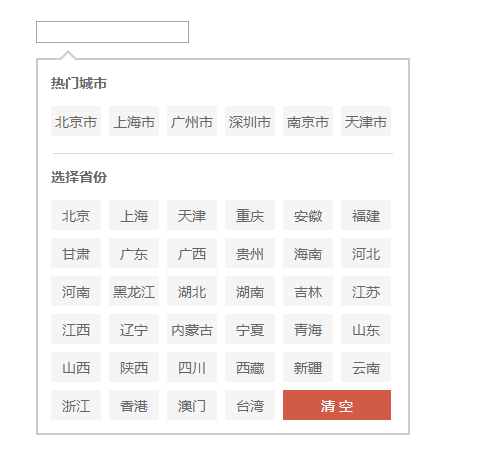Screen dimensions: 480x475
Task: Choose 香港 from province list
Action: (134, 405)
